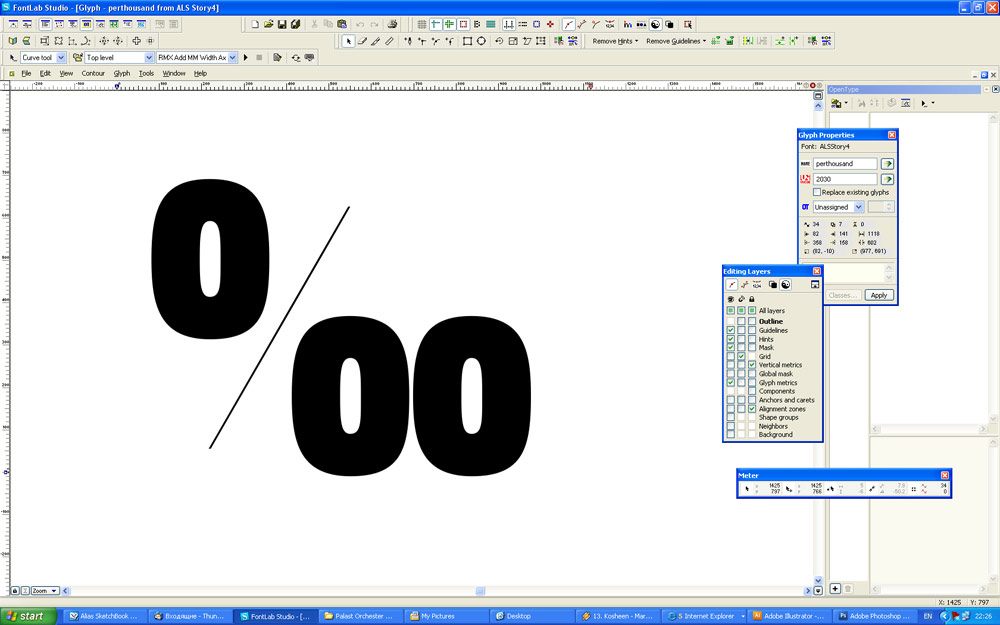Toggle Glyph metrics layer visibility checkbox
The width and height of the screenshot is (1000, 625).
click(x=731, y=383)
